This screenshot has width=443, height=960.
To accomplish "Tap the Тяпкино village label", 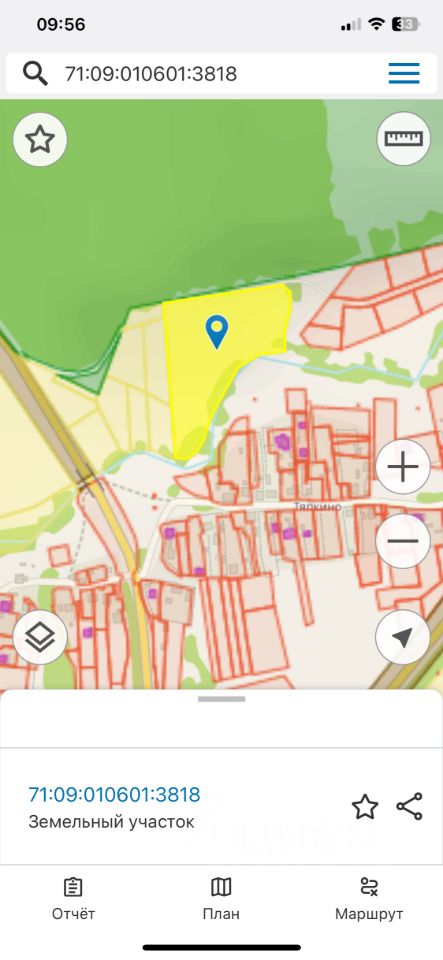I will click(317, 508).
